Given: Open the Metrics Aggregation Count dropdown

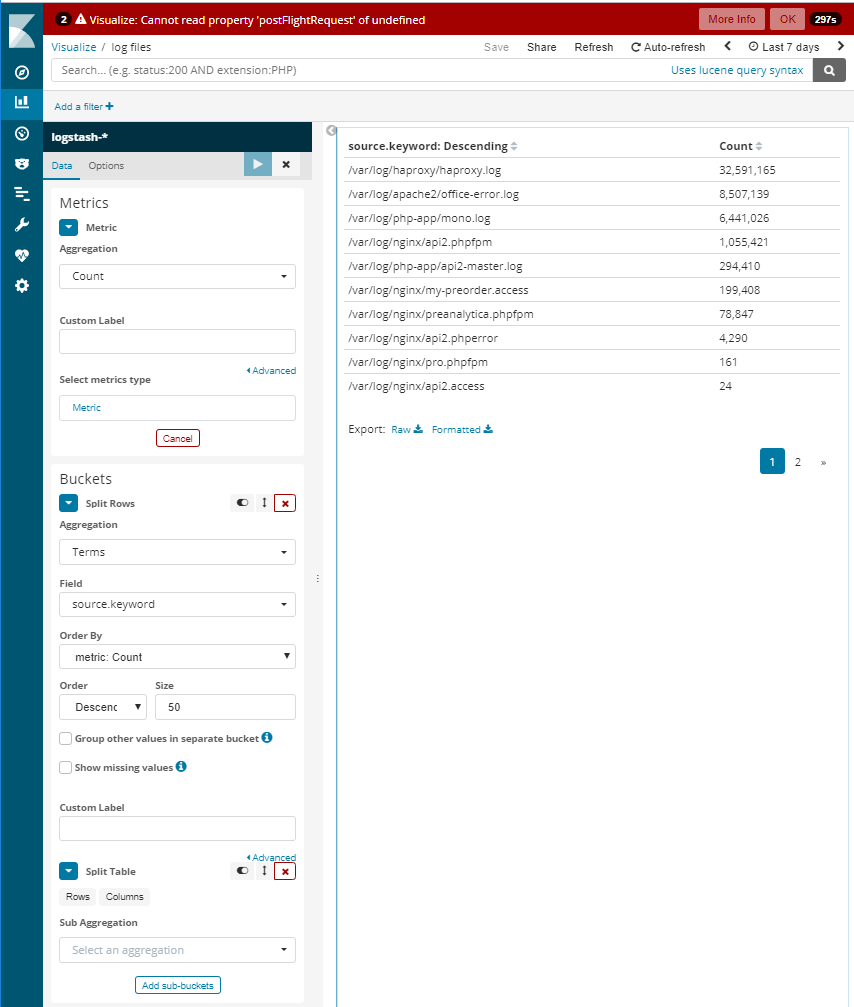Looking at the screenshot, I should click(x=177, y=276).
